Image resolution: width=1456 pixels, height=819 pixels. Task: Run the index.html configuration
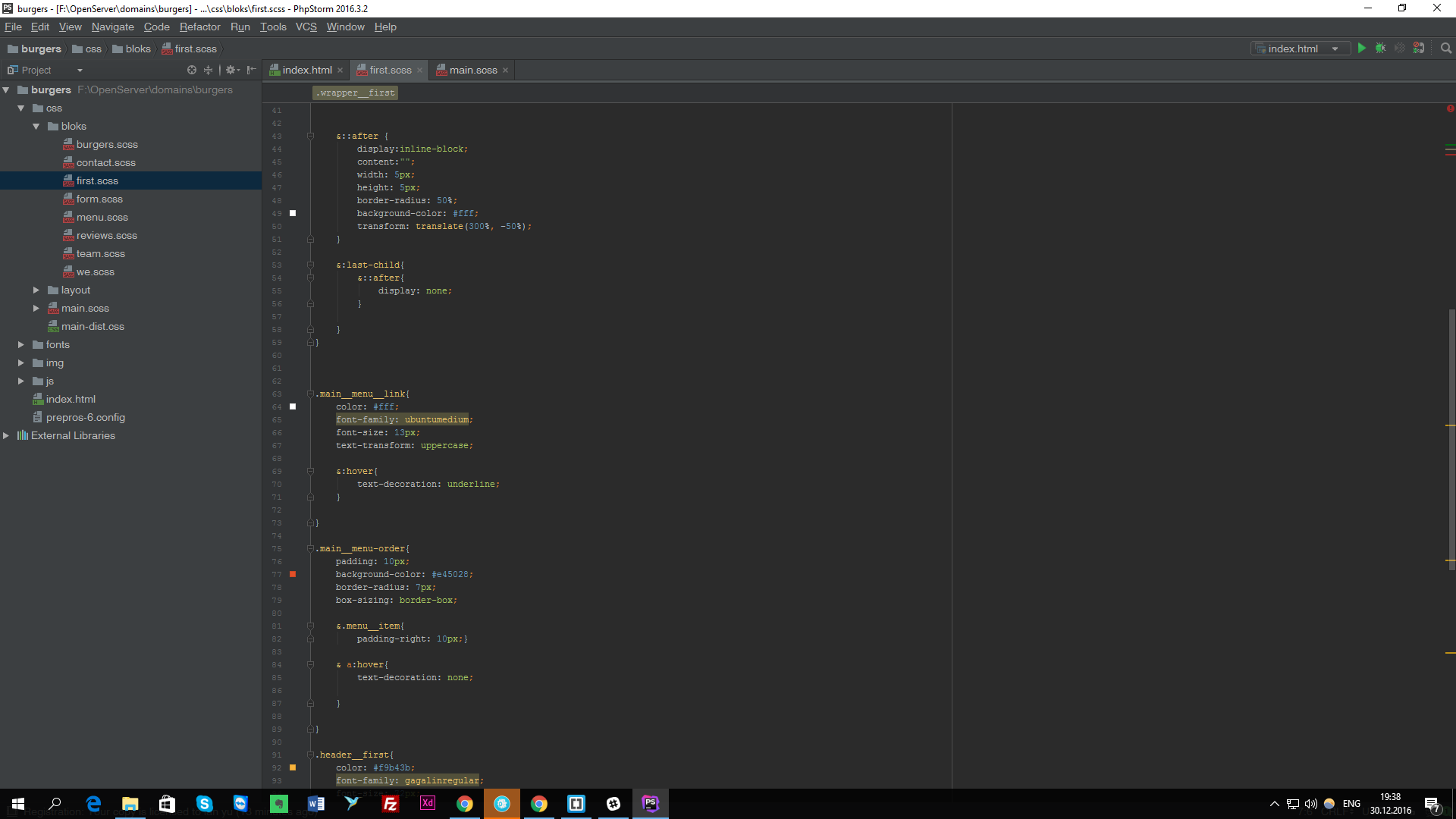pyautogui.click(x=1362, y=48)
